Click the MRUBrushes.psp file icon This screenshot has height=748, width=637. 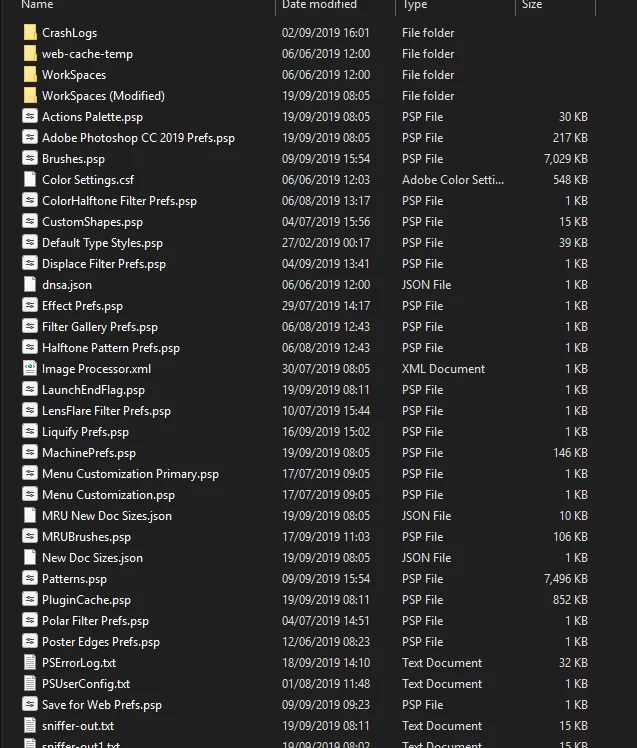click(30, 536)
